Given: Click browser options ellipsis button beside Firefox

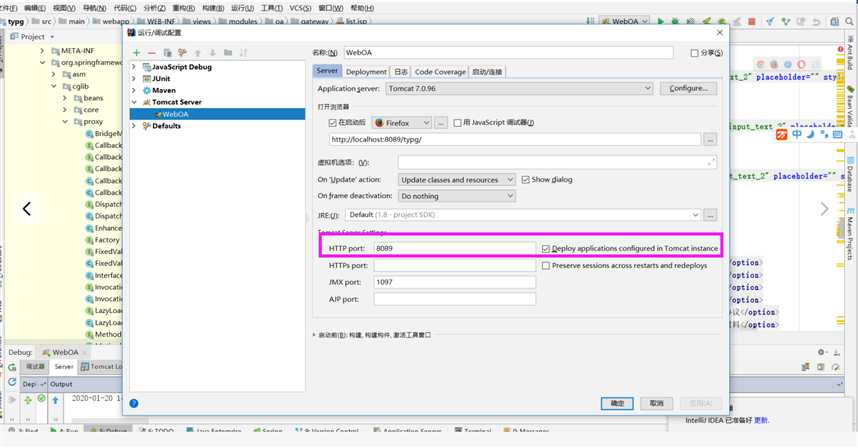Looking at the screenshot, I should (x=441, y=123).
